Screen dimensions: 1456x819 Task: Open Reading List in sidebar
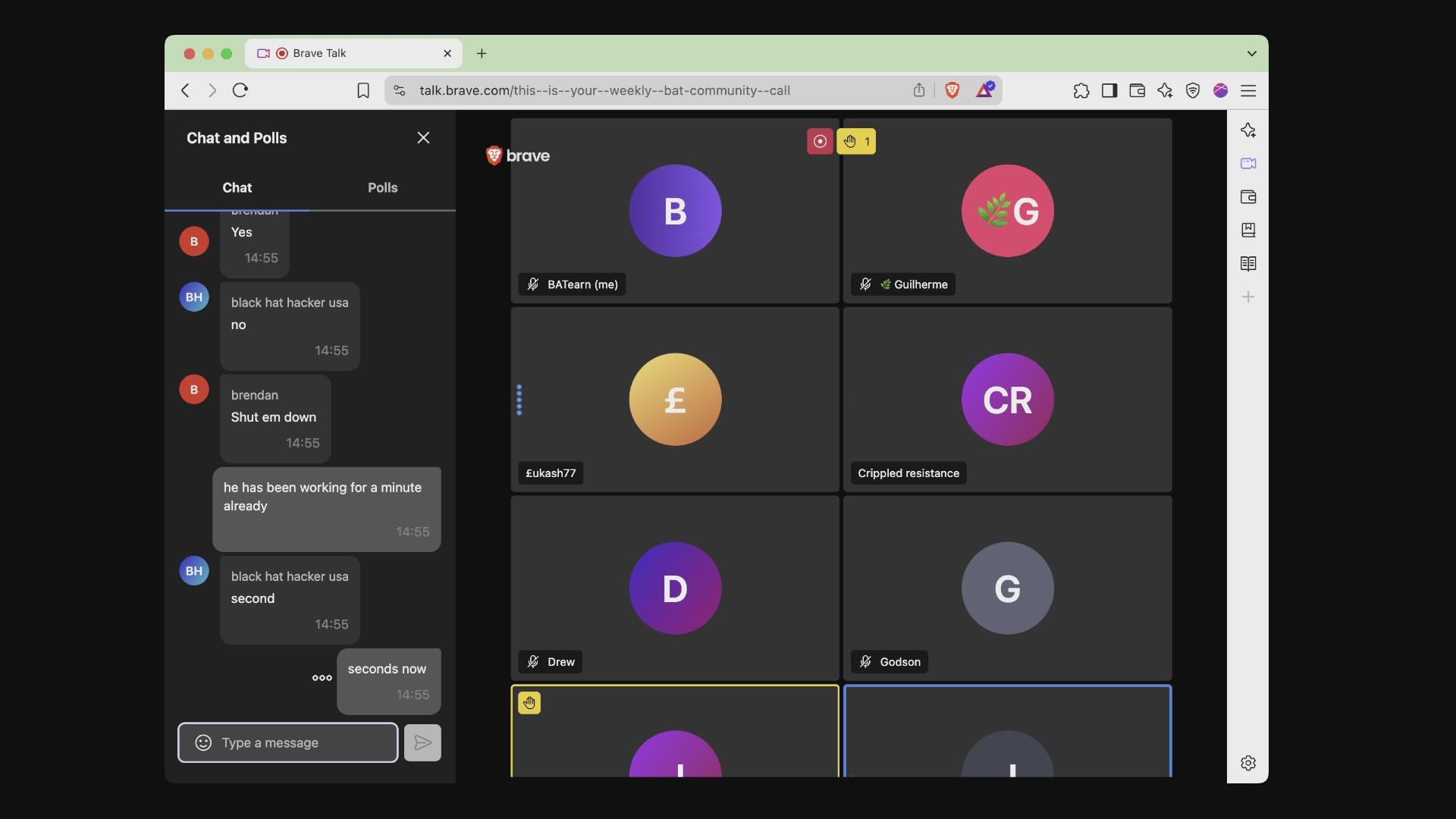tap(1248, 264)
